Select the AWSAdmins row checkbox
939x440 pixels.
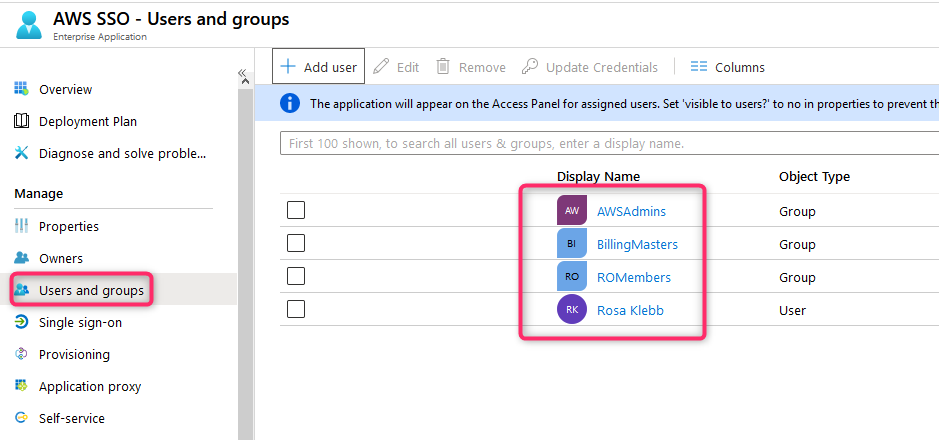(x=296, y=210)
